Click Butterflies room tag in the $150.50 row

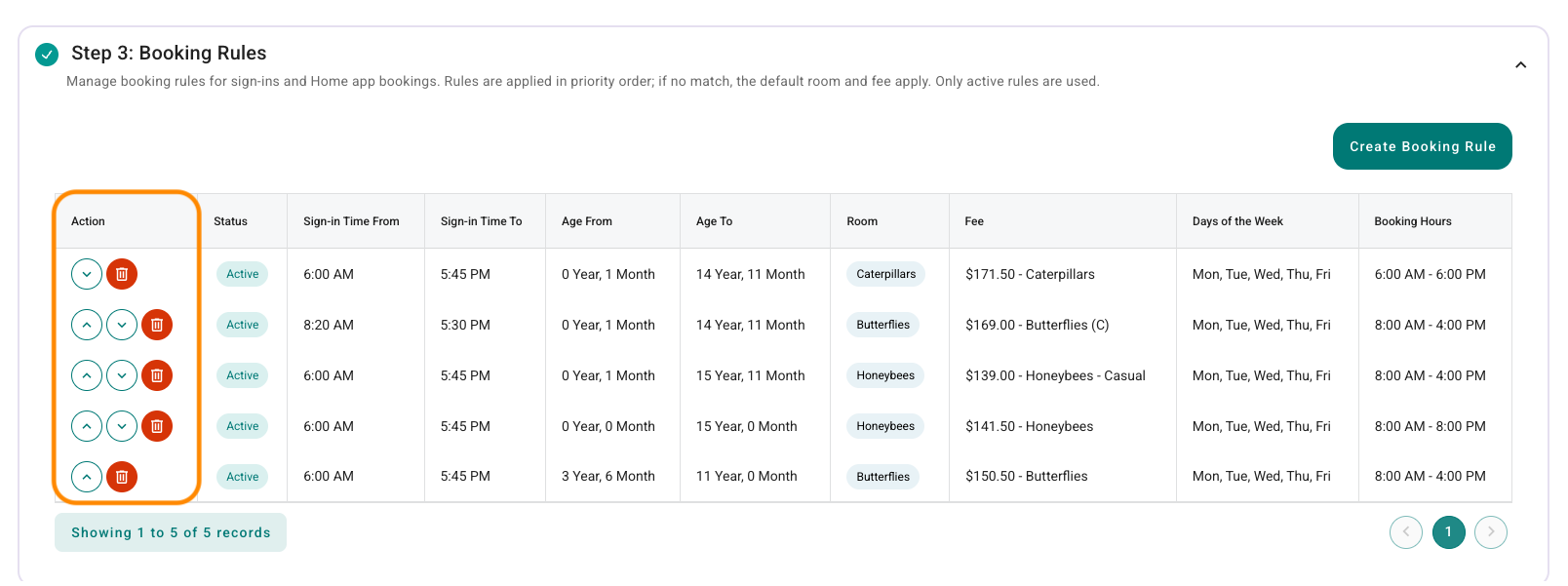coord(882,477)
